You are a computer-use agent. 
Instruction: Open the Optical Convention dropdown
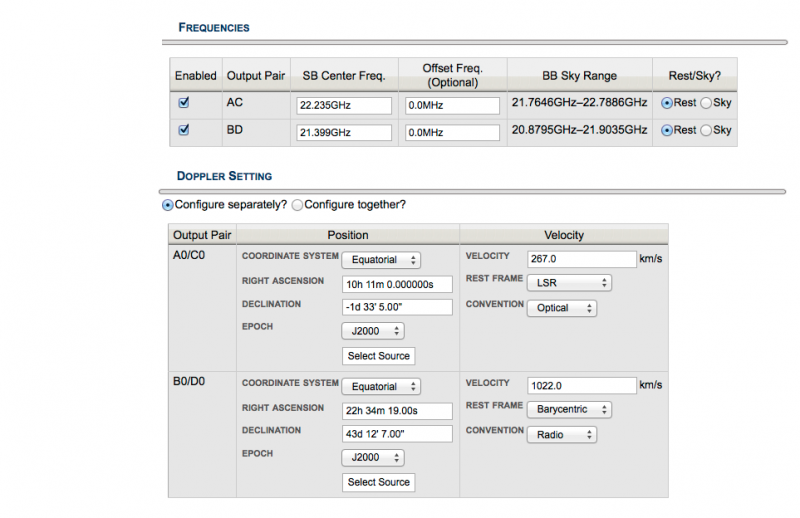click(x=562, y=308)
